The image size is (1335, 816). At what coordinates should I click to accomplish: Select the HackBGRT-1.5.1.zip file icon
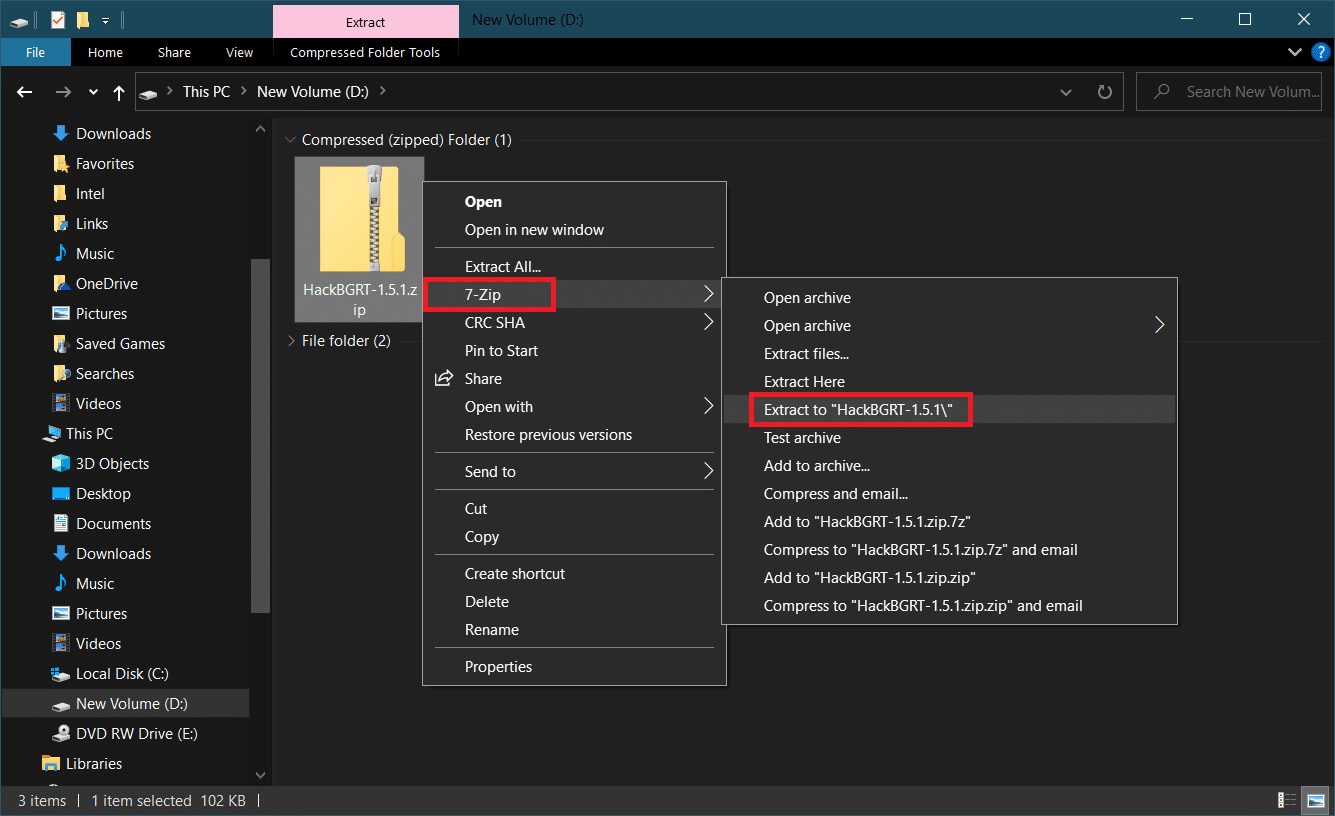tap(359, 240)
